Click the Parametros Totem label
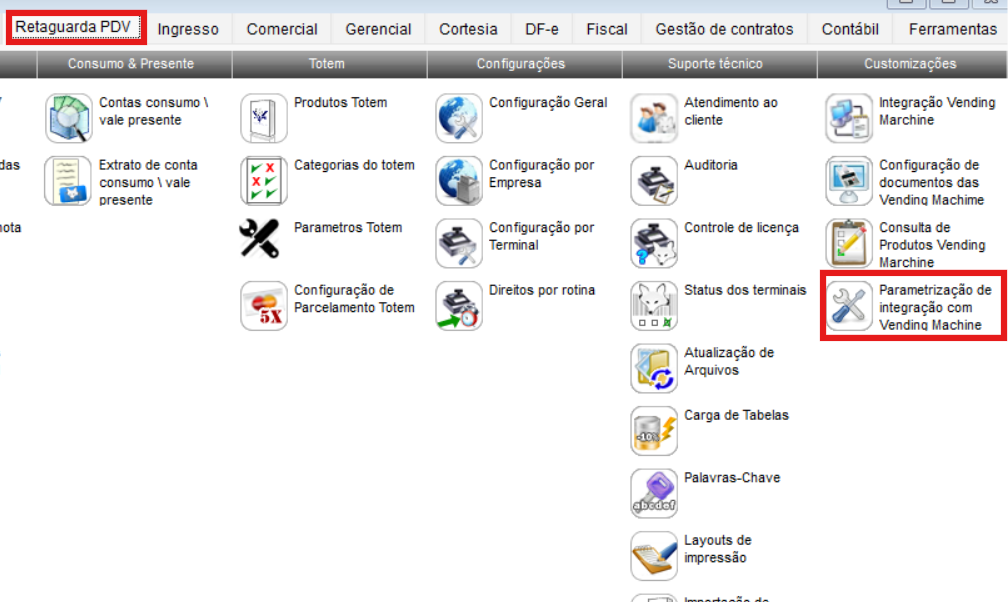The height and width of the screenshot is (602, 1008). point(348,227)
